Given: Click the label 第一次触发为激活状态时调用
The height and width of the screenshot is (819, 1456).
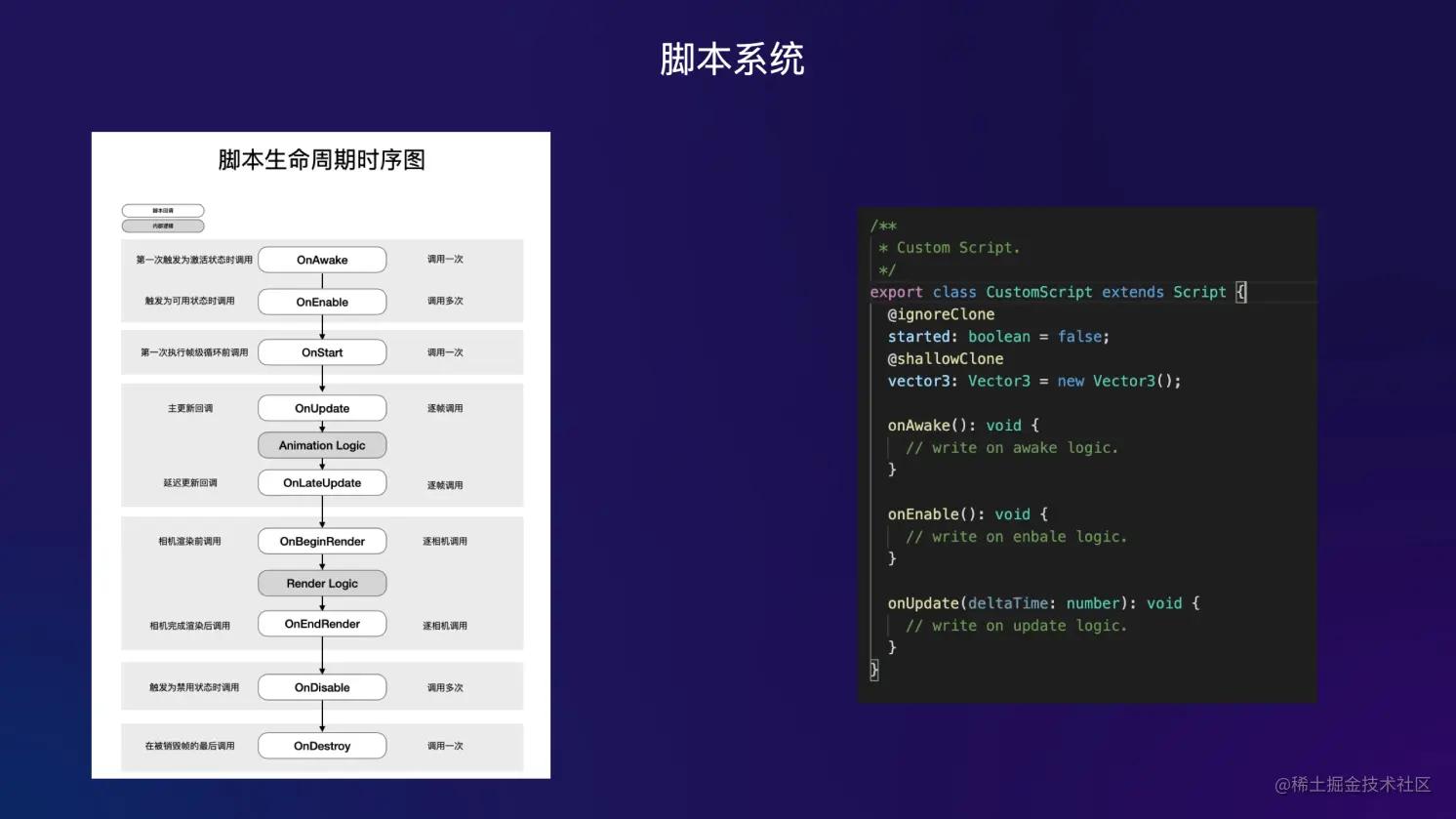Looking at the screenshot, I should click(194, 260).
